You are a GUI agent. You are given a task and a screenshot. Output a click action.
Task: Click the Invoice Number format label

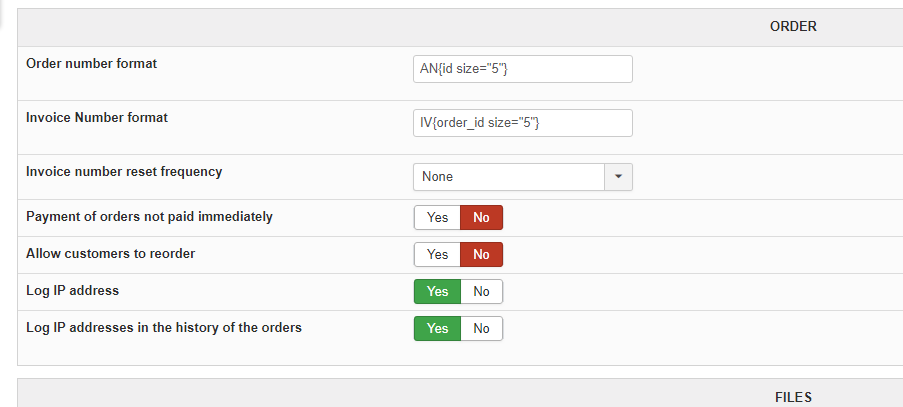(96, 118)
